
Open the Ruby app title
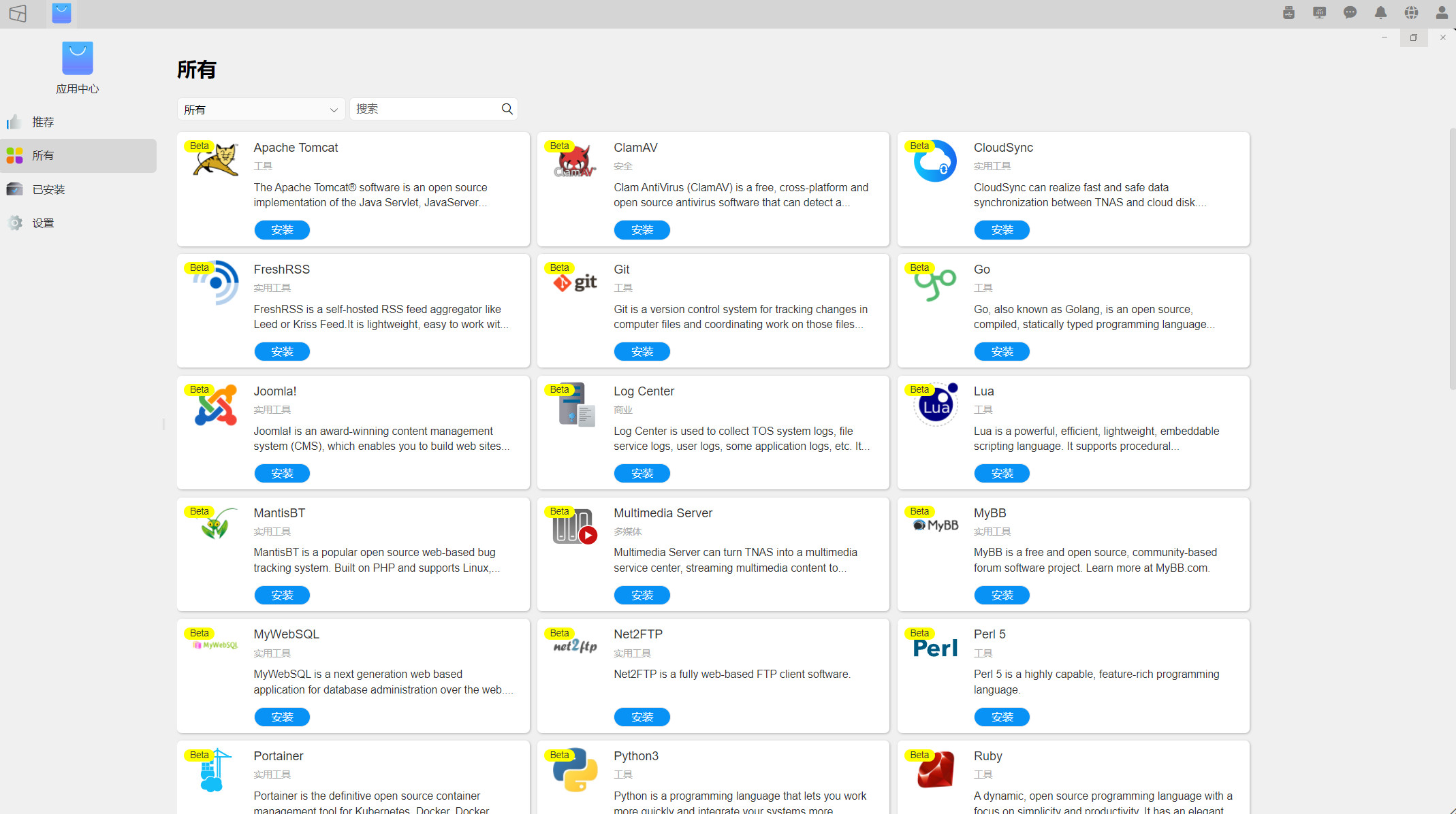click(988, 756)
